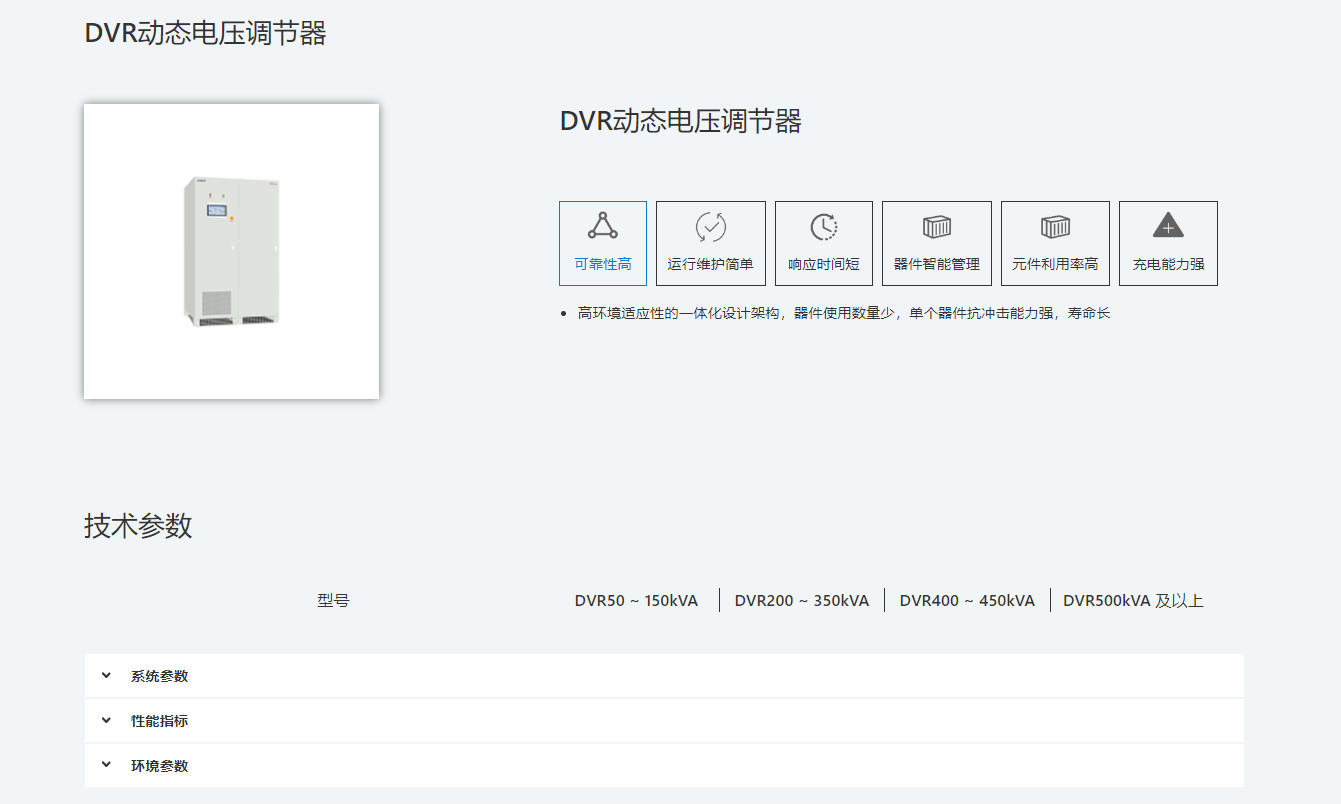The width and height of the screenshot is (1341, 804).
Task: Show the 器件智能管理 feature text
Action: coord(936,265)
